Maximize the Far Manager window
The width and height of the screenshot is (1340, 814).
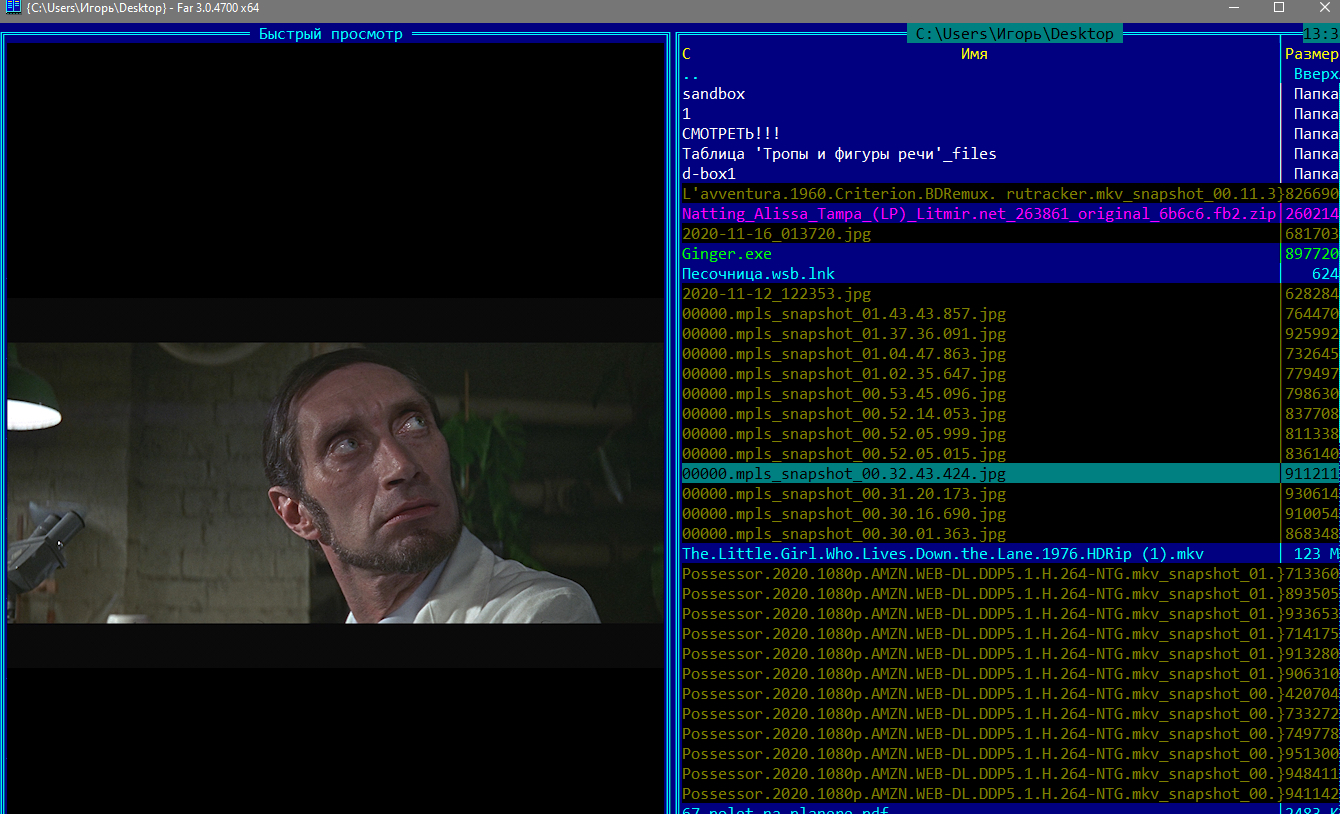tap(1278, 8)
